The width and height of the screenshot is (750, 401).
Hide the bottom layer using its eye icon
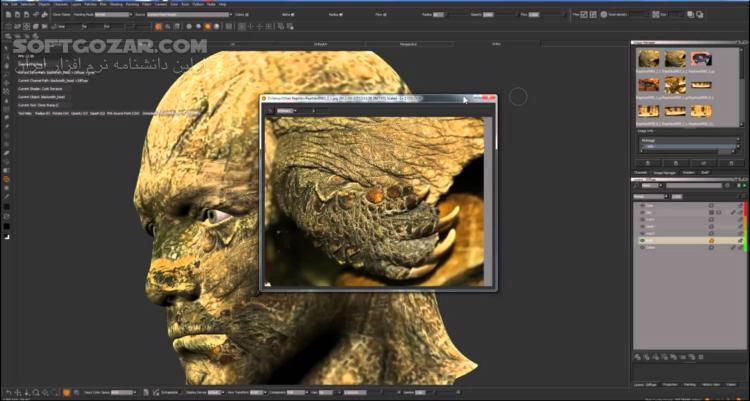pyautogui.click(x=642, y=247)
